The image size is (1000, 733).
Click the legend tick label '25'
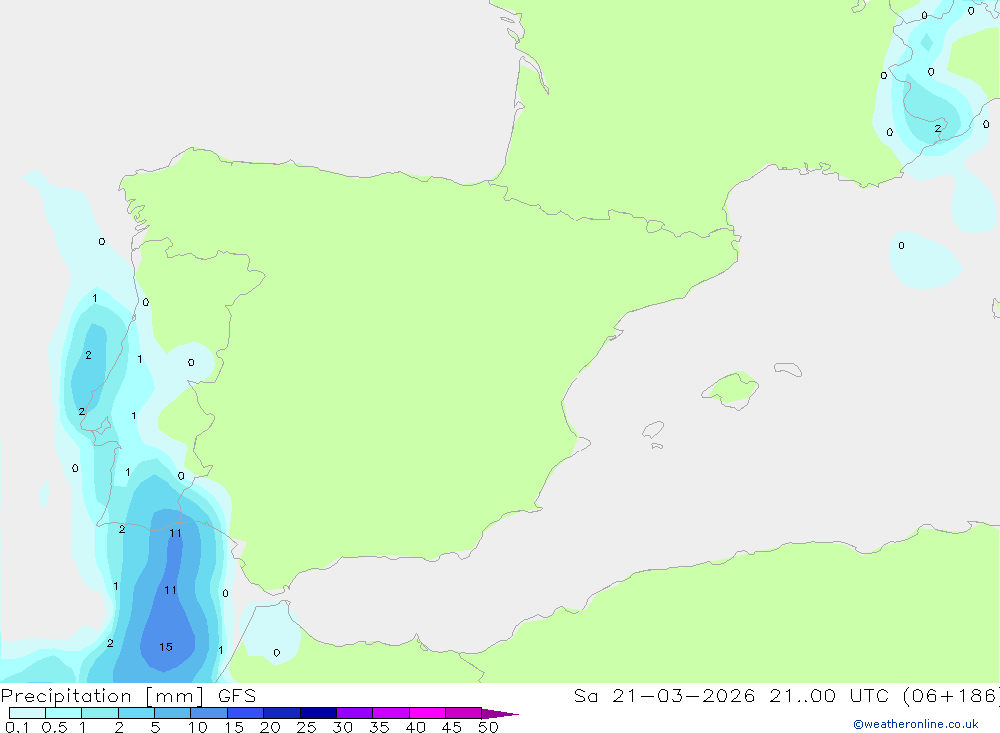pos(306,727)
